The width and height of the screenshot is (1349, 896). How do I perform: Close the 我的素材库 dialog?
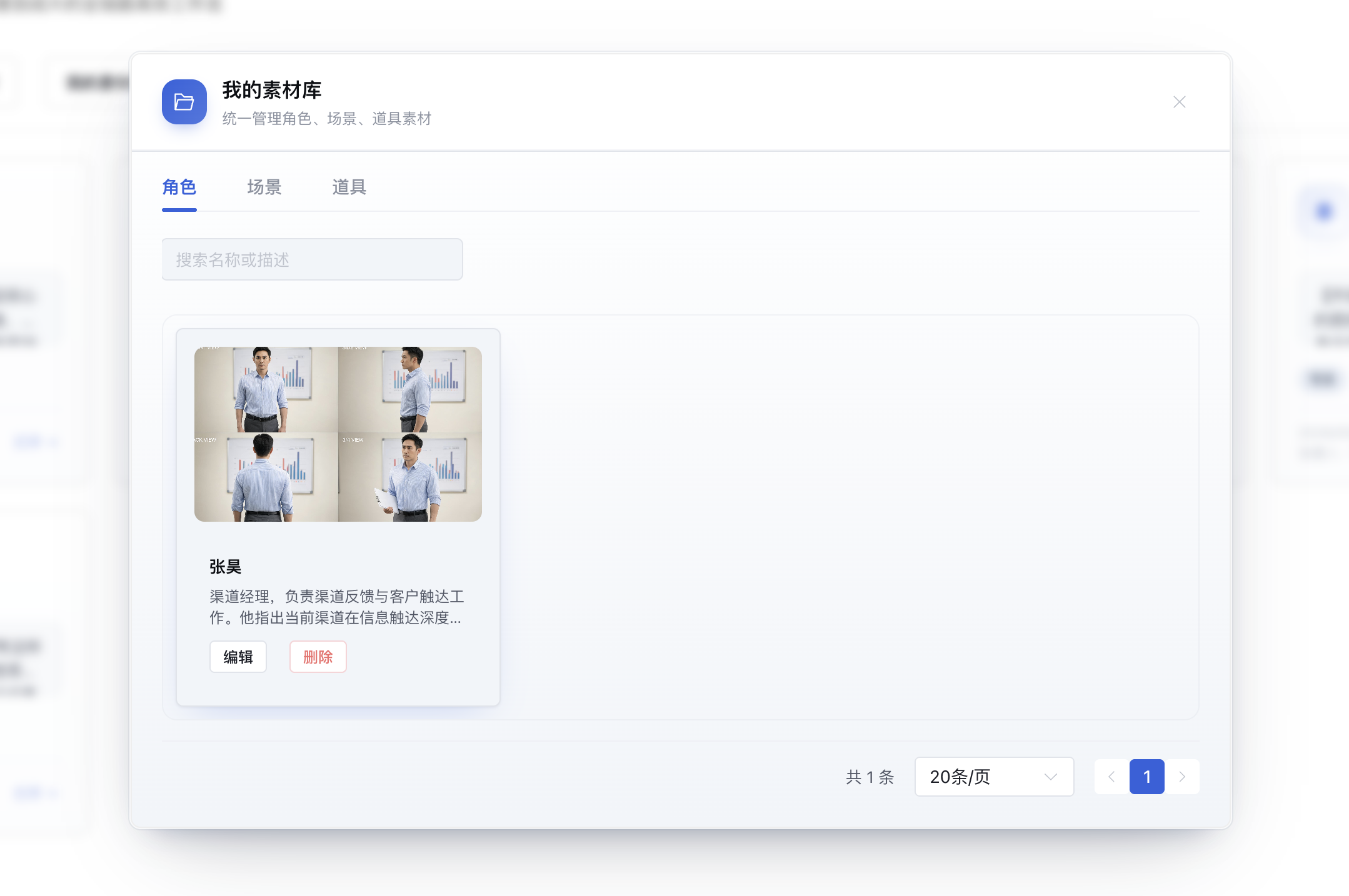pyautogui.click(x=1180, y=102)
